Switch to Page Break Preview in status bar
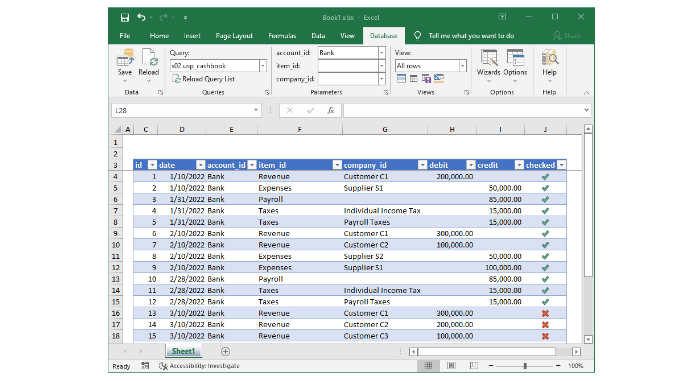 (473, 366)
